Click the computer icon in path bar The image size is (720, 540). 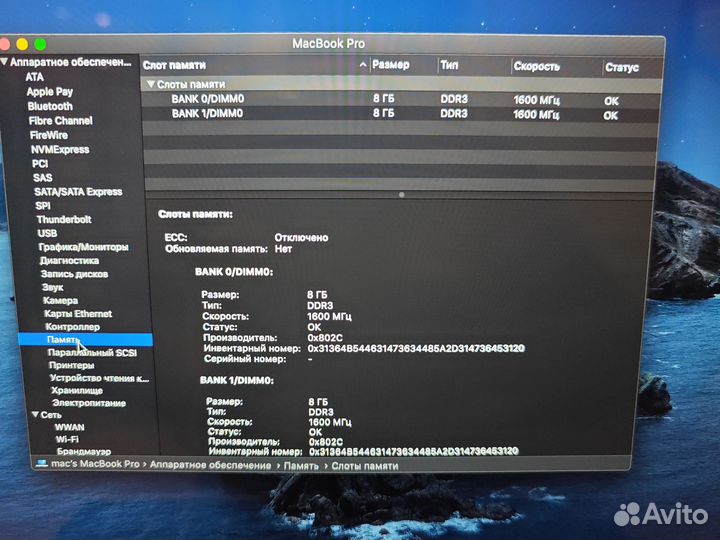(42, 463)
